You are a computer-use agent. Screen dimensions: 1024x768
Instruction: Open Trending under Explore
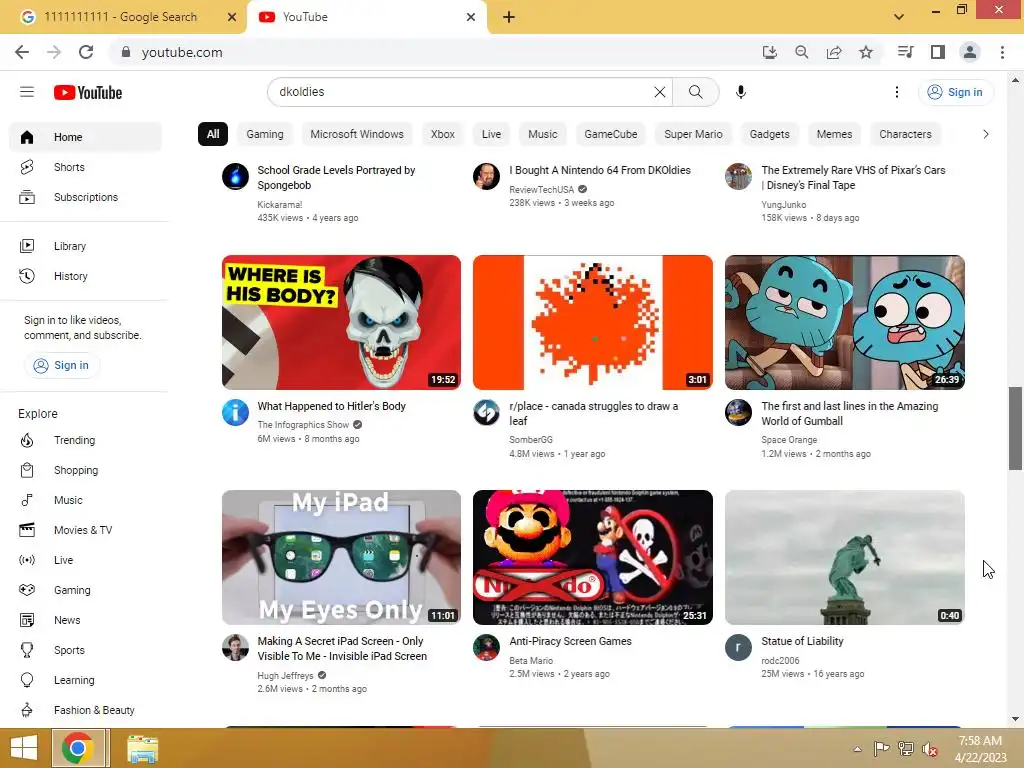click(86, 440)
